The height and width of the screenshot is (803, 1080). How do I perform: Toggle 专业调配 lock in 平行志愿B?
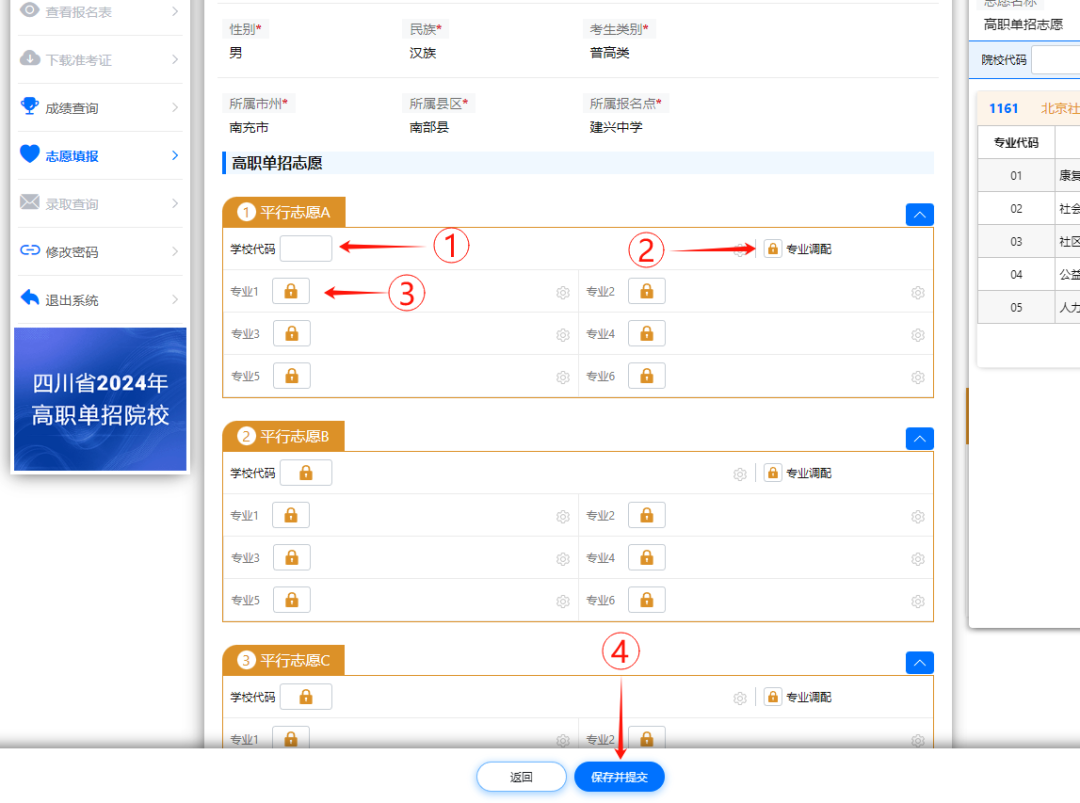point(772,473)
